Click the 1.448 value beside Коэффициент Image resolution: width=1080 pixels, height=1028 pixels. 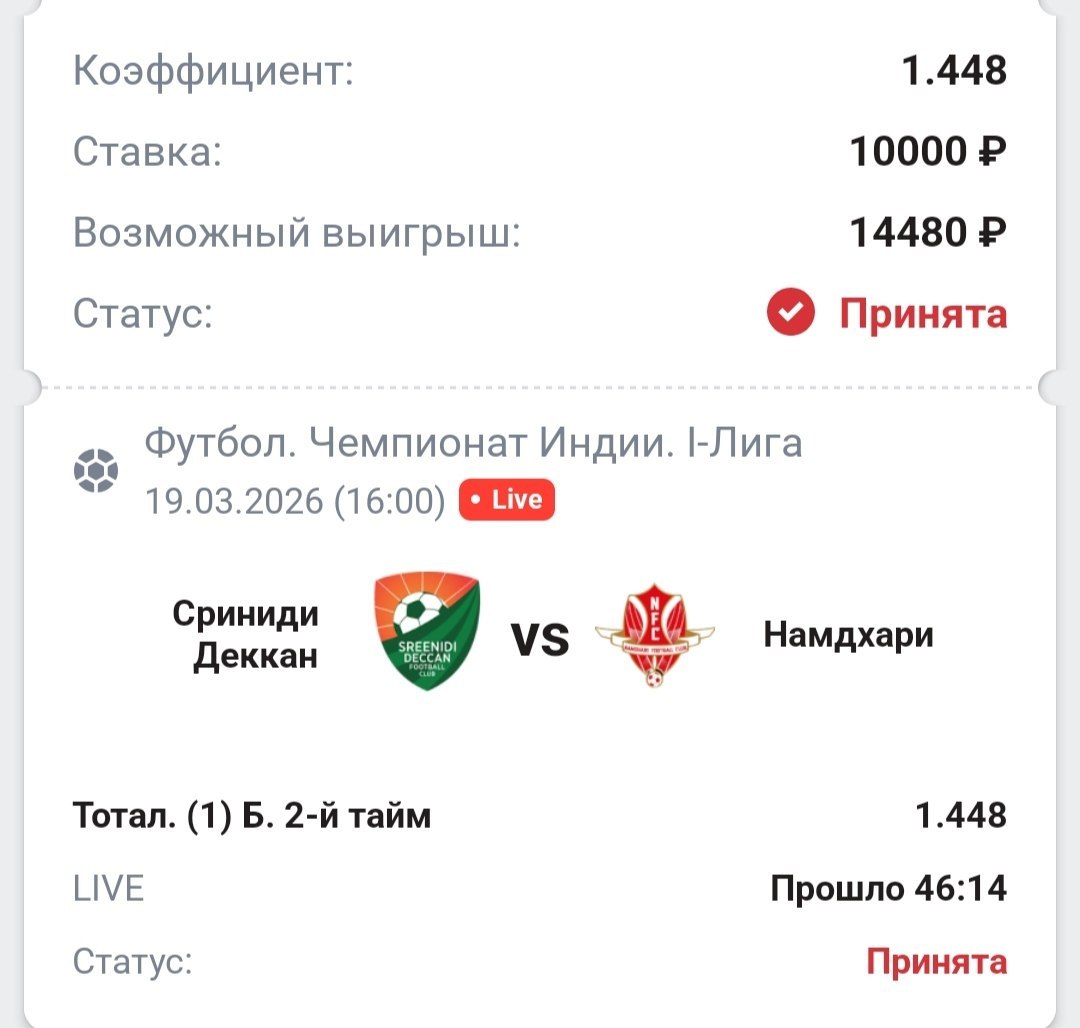(x=954, y=71)
